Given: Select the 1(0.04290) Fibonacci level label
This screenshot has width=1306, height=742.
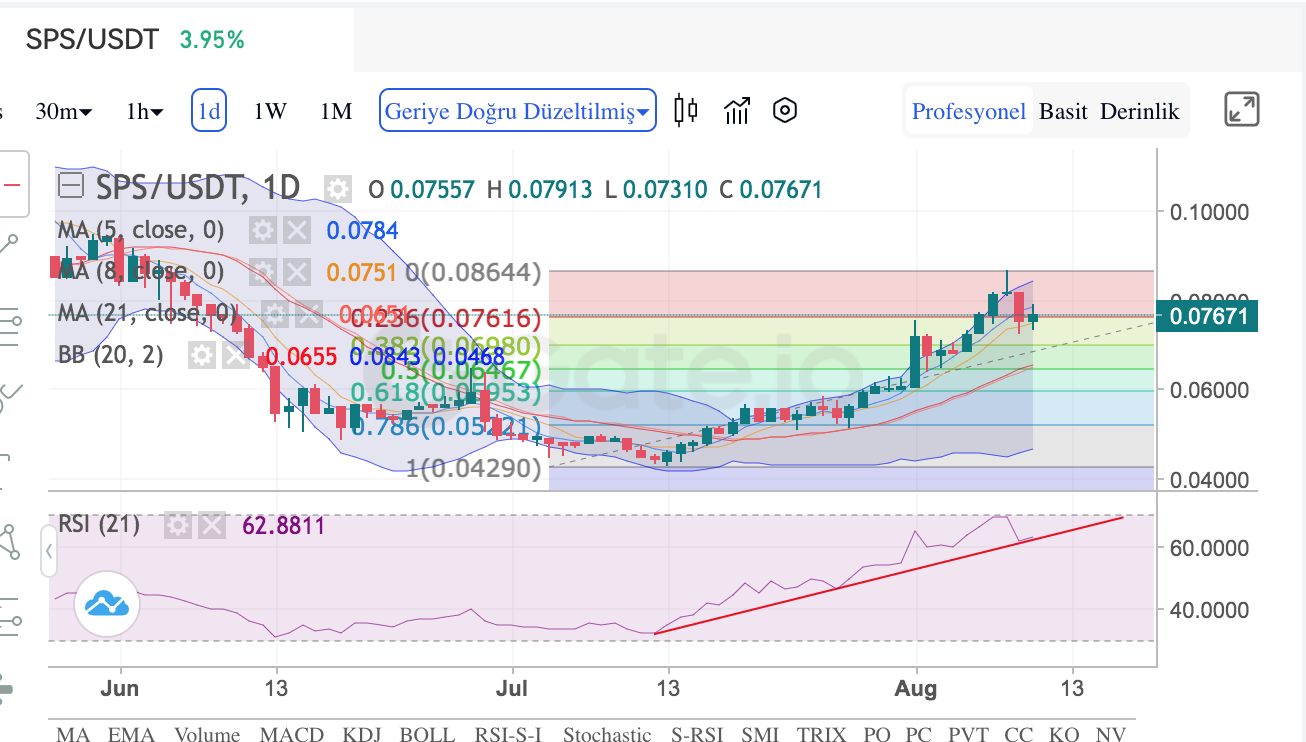Looking at the screenshot, I should (x=474, y=467).
